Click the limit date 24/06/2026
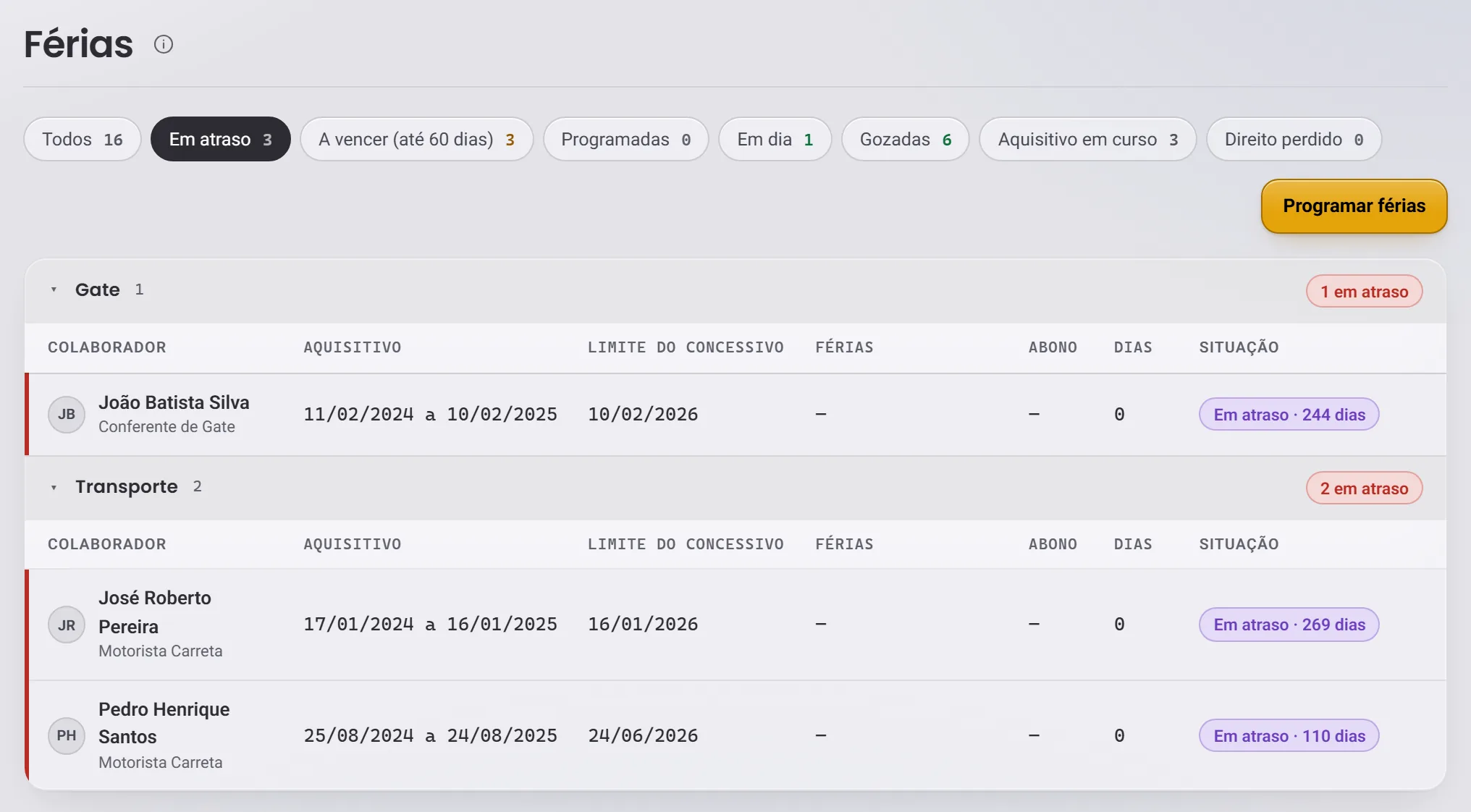 (x=643, y=736)
